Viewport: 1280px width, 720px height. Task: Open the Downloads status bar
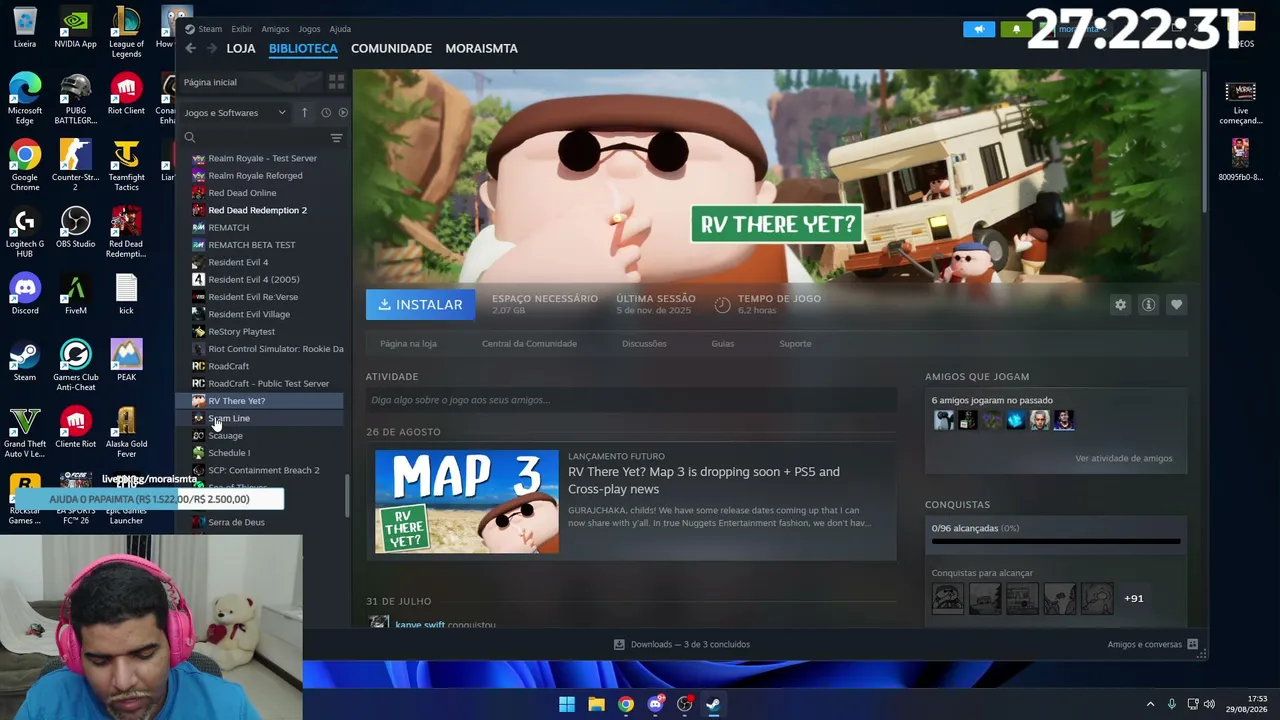point(682,645)
